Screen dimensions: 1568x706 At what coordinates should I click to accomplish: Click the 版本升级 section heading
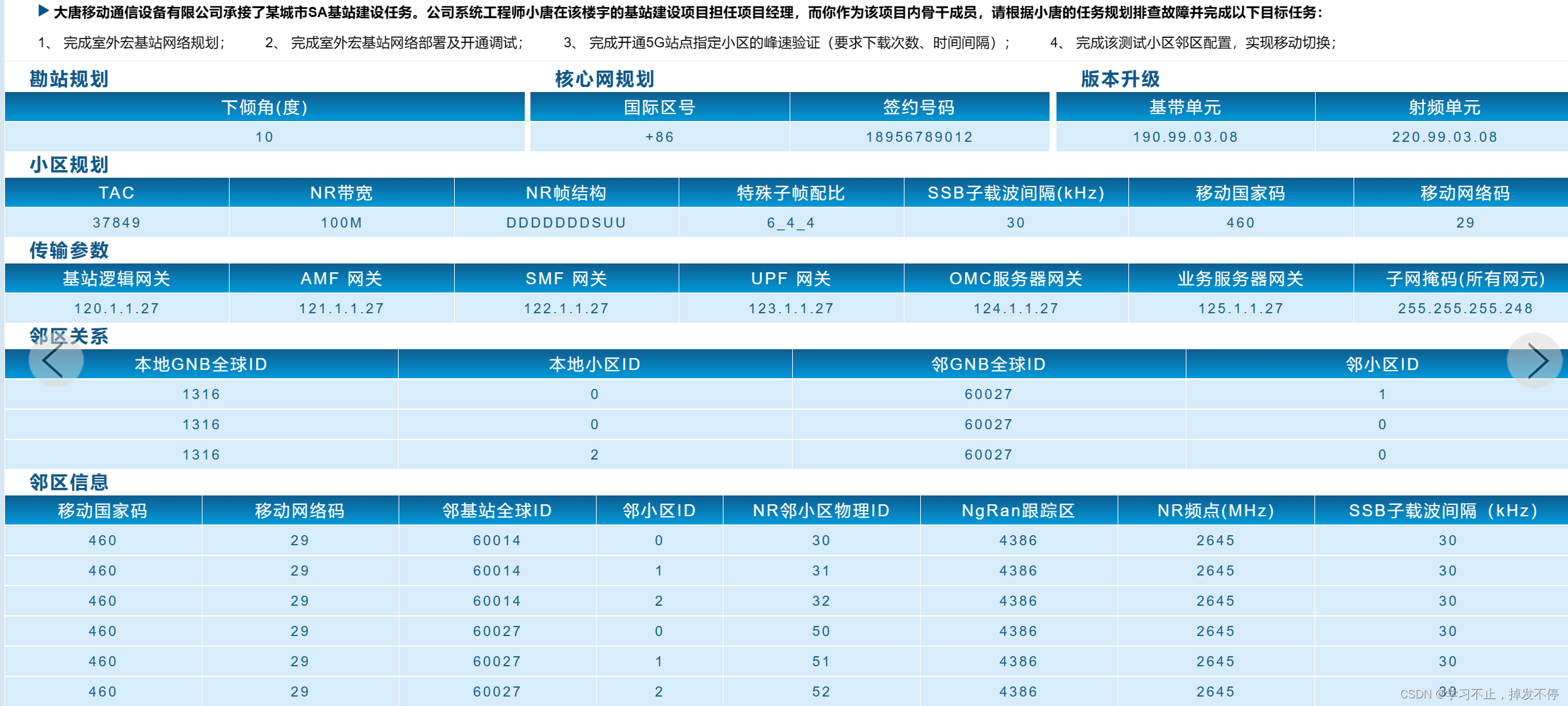tap(1120, 79)
